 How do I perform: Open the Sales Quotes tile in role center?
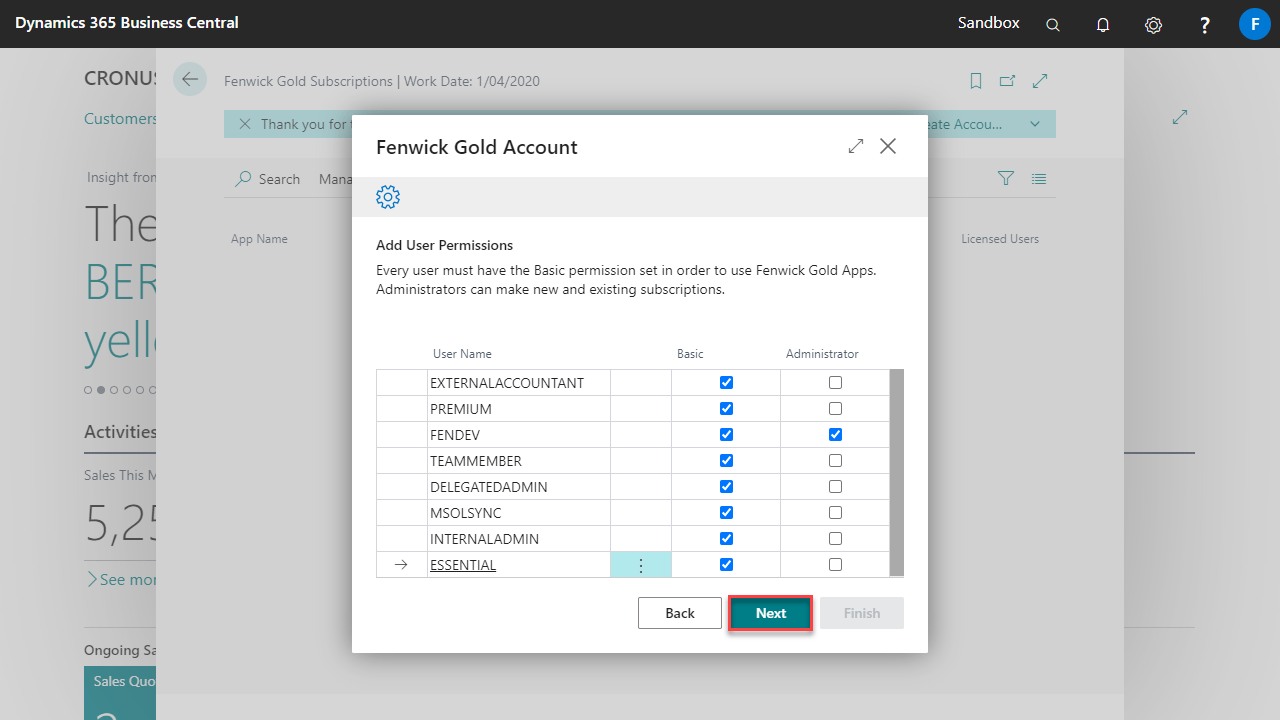point(120,693)
